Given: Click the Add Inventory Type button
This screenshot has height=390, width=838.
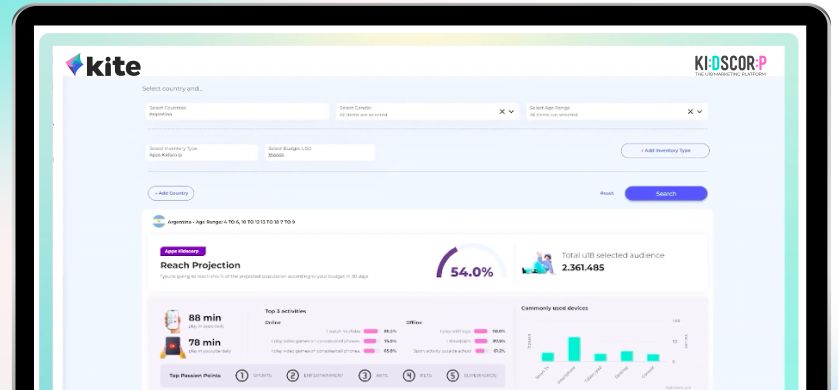Looking at the screenshot, I should [665, 151].
